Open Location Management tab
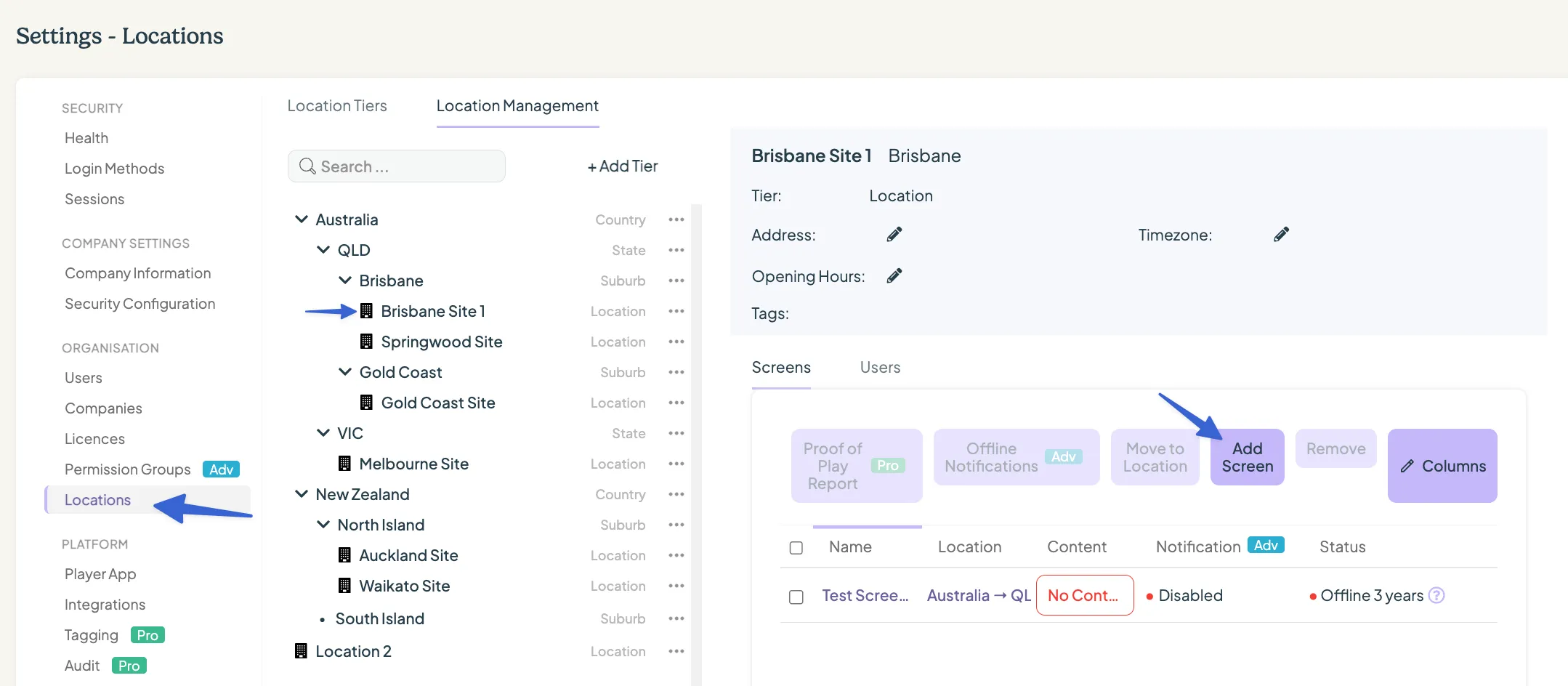 click(x=517, y=106)
